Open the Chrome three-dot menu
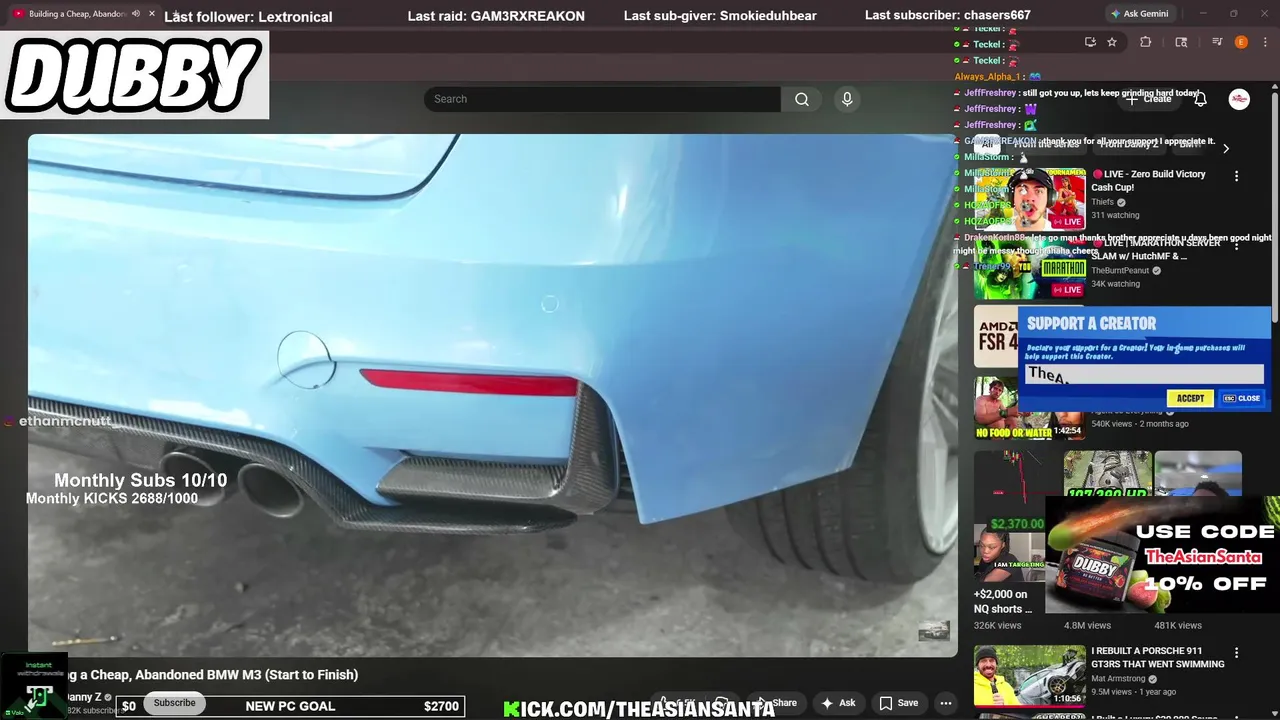The width and height of the screenshot is (1280, 720). coord(1265,42)
